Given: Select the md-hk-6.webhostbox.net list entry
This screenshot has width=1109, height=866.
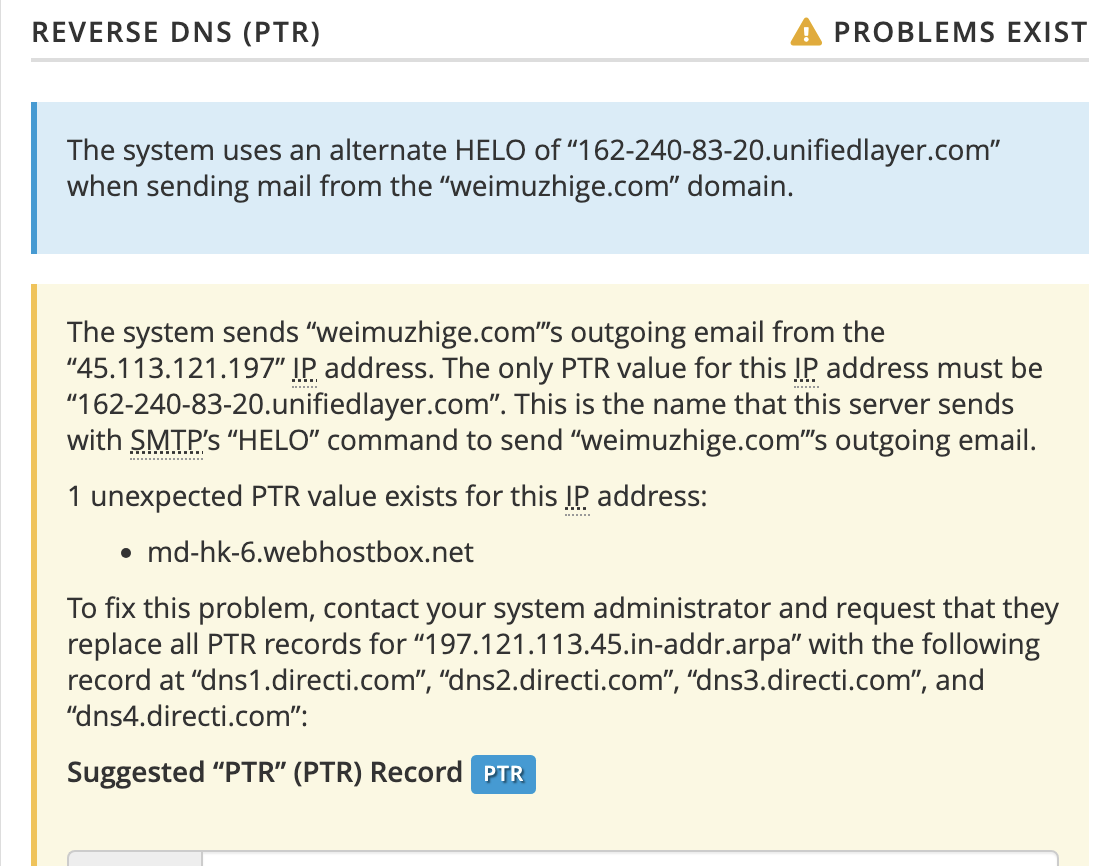Looking at the screenshot, I should coord(310,552).
